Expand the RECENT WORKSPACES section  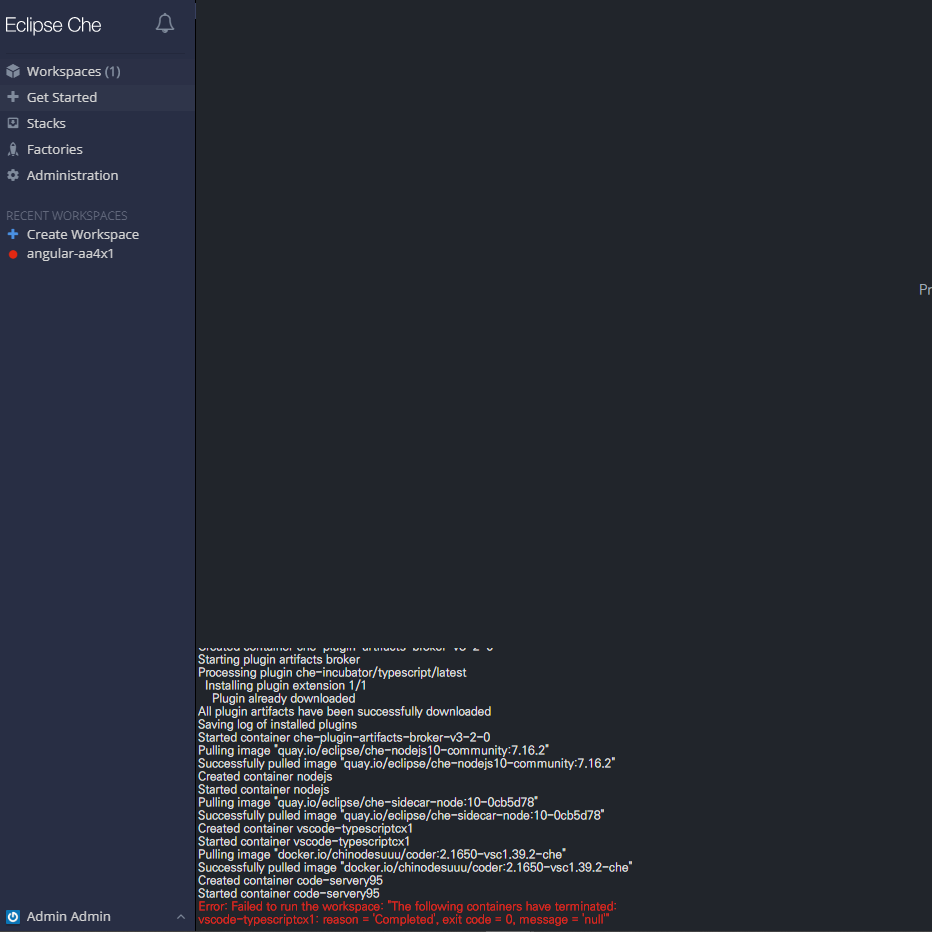pos(66,215)
